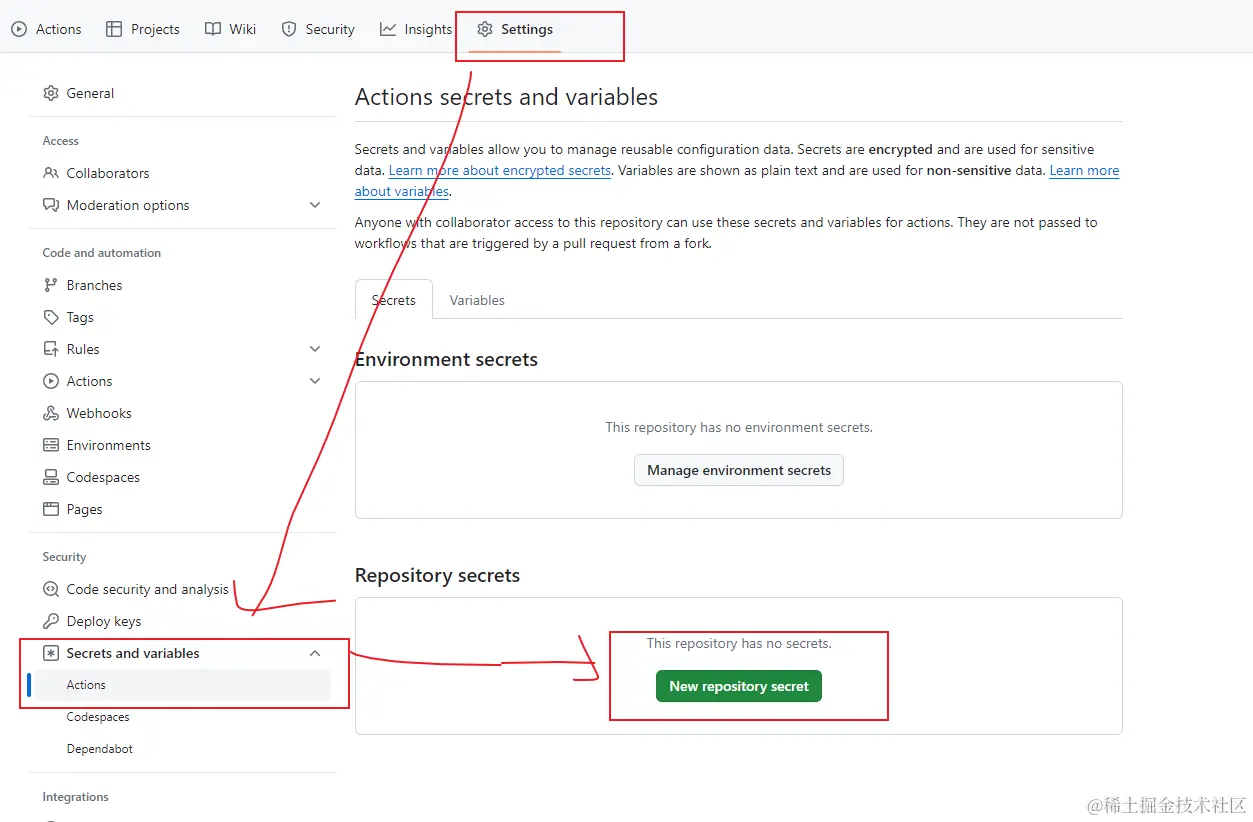Click 'This repository has no environment secrets.' text
The image size is (1253, 822).
pyautogui.click(x=739, y=427)
